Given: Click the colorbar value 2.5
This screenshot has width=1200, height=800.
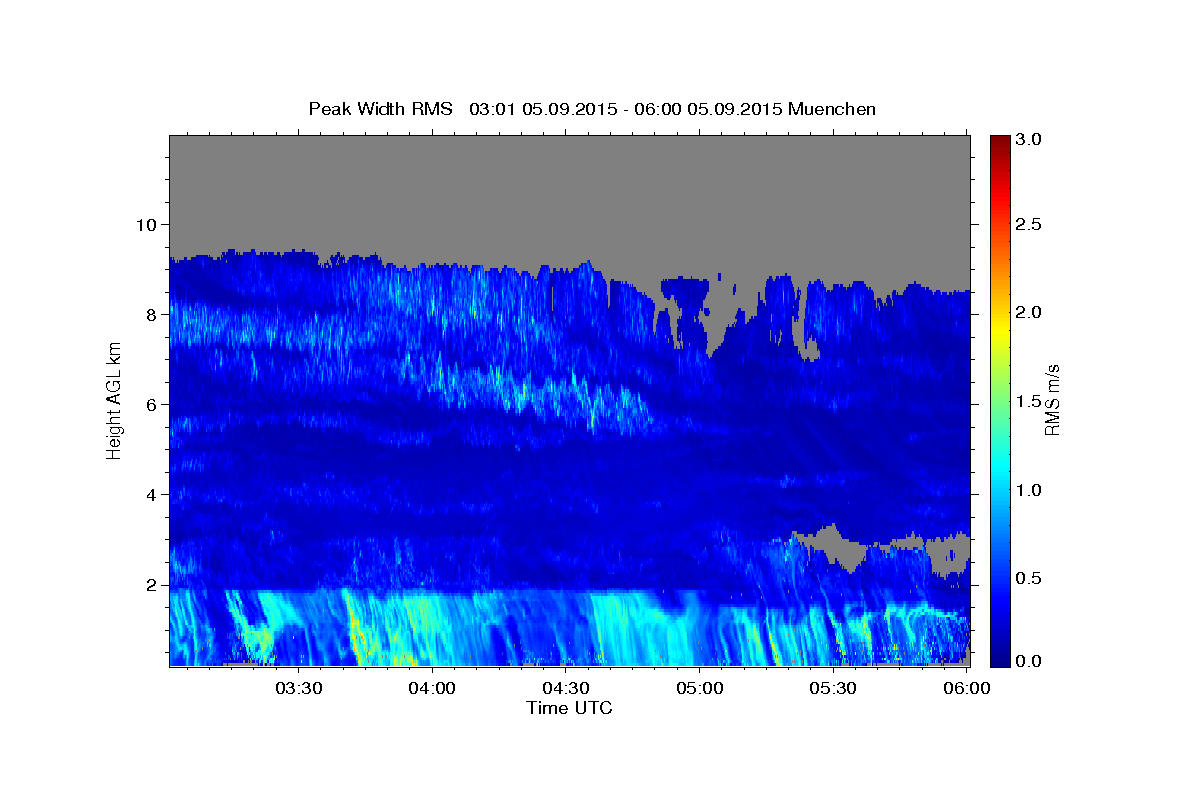Looking at the screenshot, I should point(1031,224).
